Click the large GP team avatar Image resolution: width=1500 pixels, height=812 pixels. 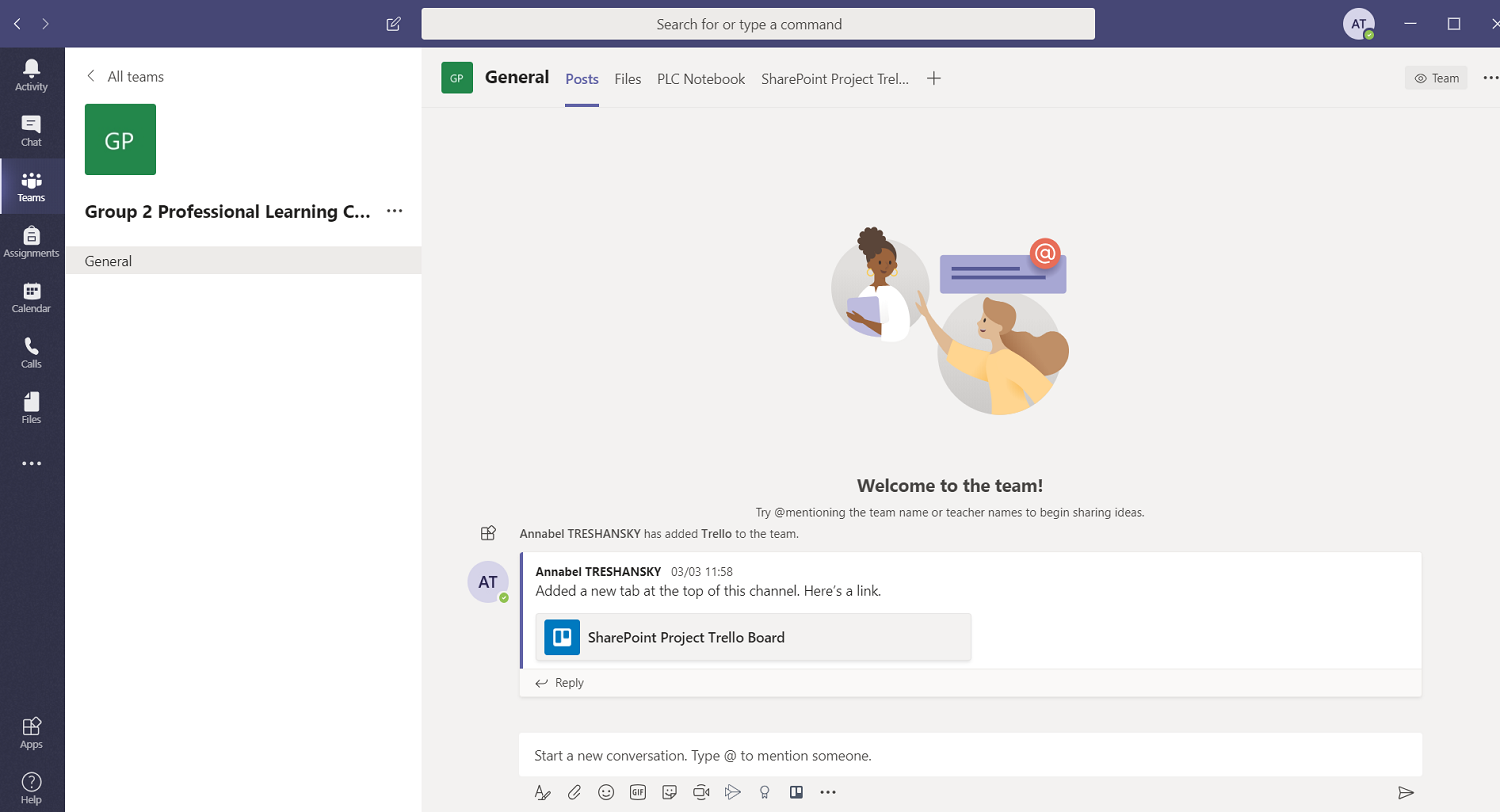pos(120,140)
